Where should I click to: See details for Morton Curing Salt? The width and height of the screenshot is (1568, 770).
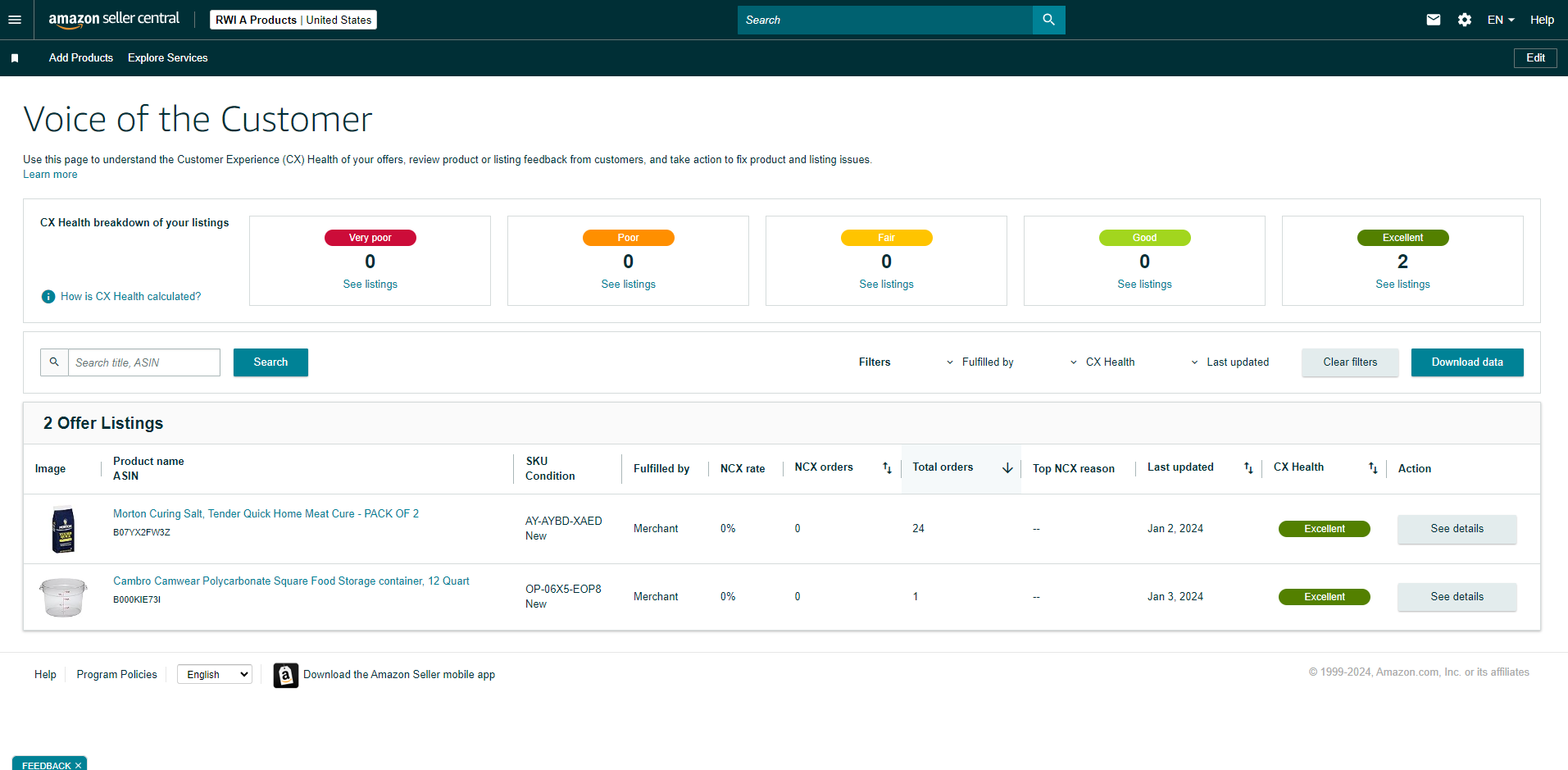1457,529
